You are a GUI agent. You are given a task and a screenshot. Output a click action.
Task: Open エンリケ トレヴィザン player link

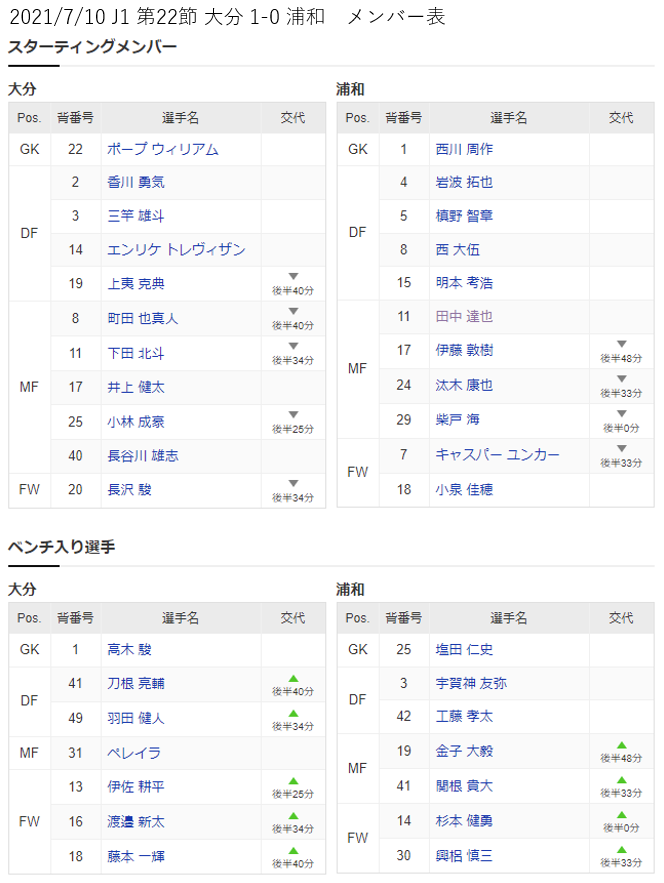176,249
